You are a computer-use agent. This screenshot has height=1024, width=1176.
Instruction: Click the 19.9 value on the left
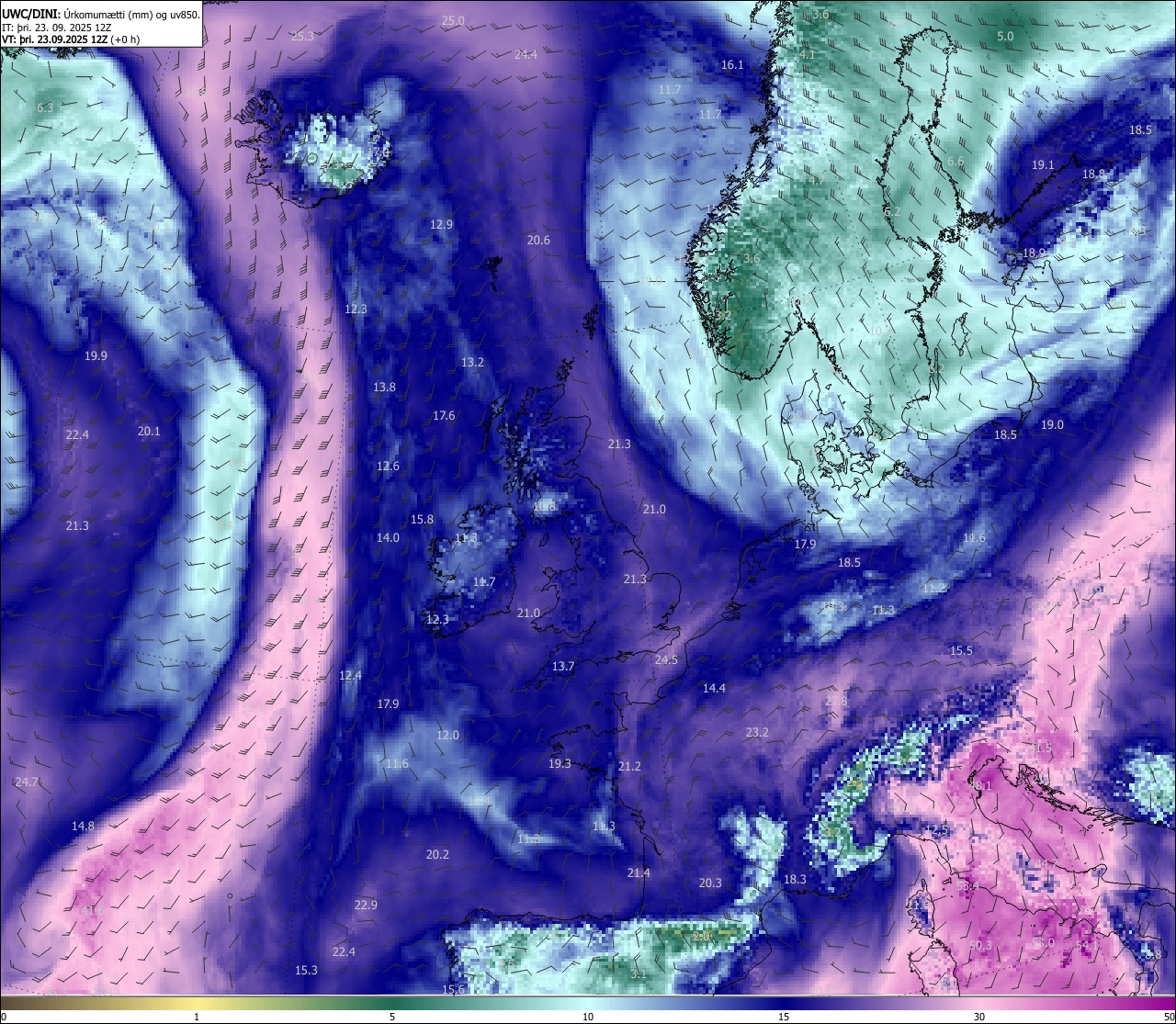click(96, 355)
